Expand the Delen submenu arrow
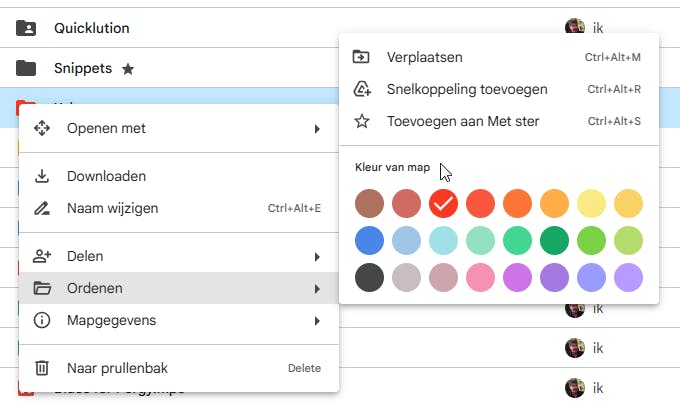Viewport: 680px width, 404px height. pyautogui.click(x=317, y=256)
